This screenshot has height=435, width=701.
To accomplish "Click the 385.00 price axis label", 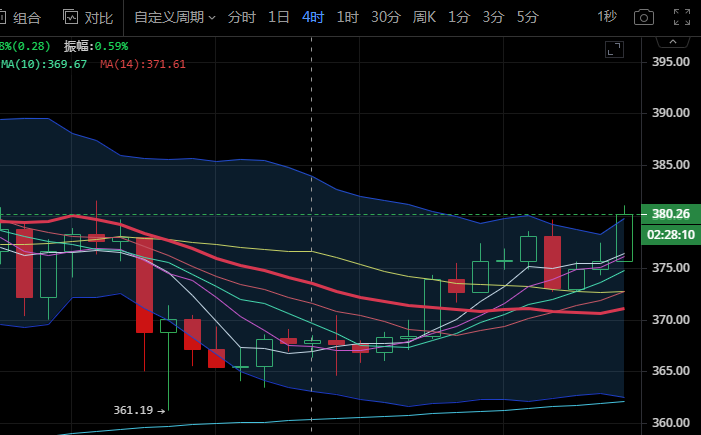I will click(x=671, y=165).
